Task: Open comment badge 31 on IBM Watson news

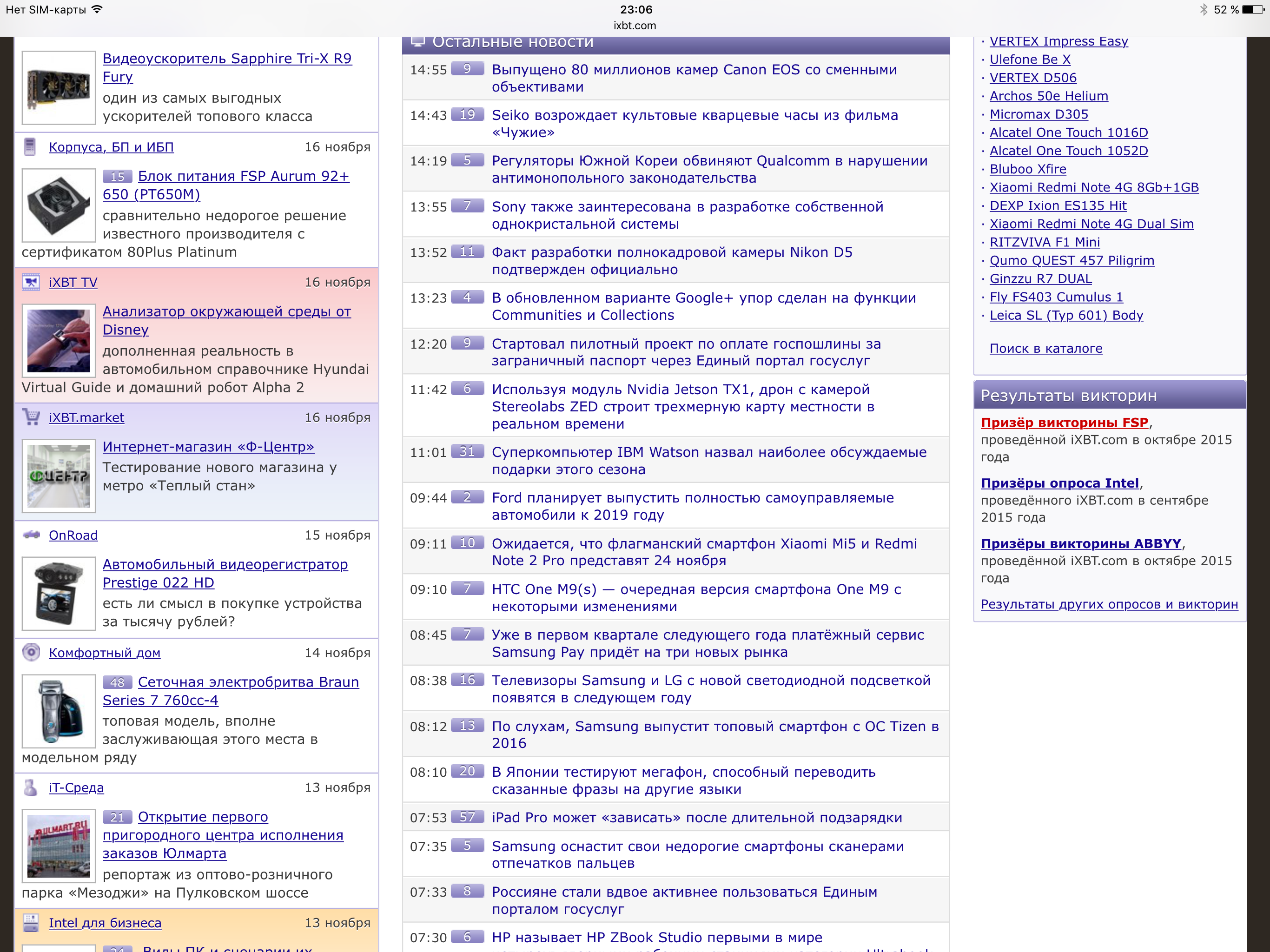Action: (x=467, y=451)
